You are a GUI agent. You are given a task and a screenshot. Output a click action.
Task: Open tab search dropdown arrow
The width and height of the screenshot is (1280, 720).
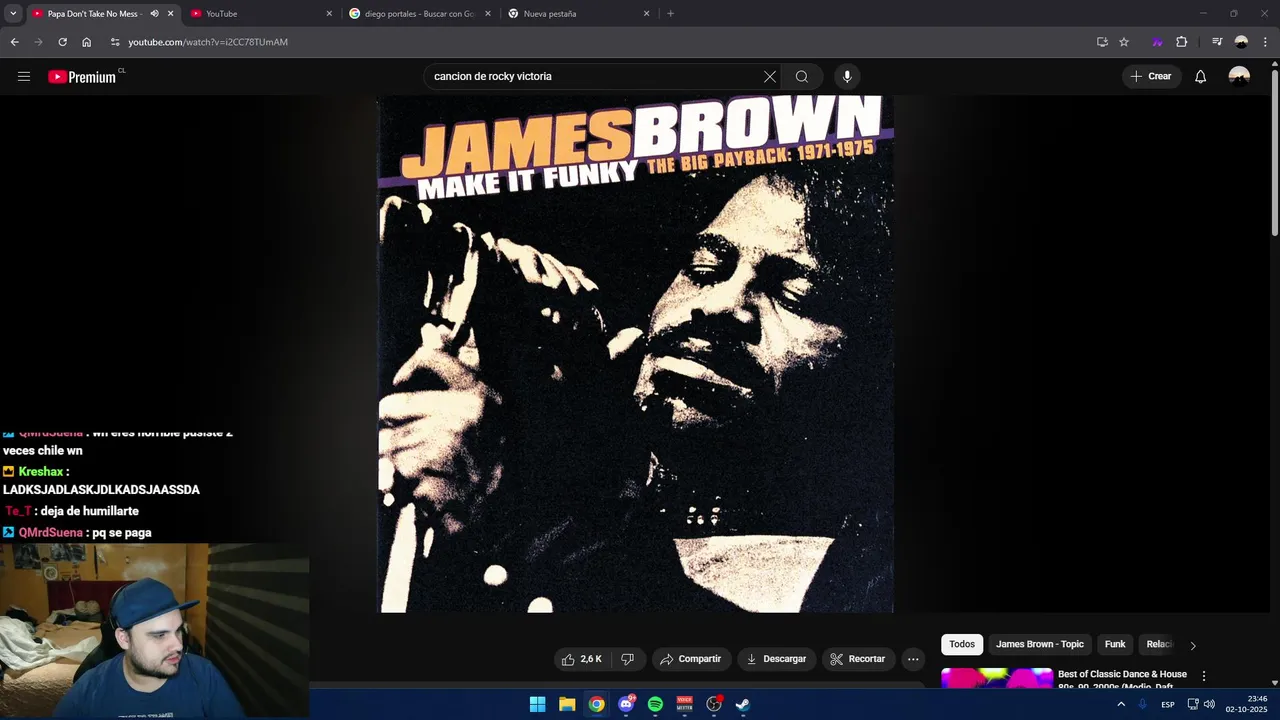(x=13, y=14)
